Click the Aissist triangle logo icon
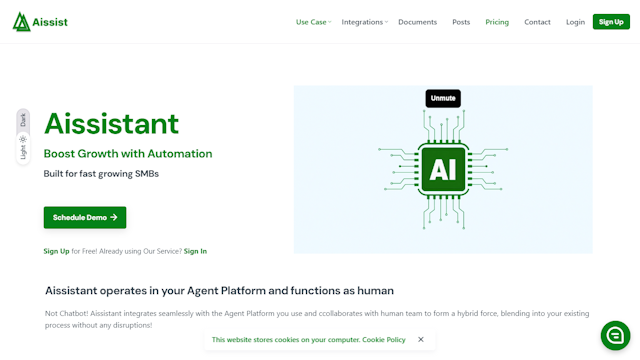The height and width of the screenshot is (360, 640). (21, 22)
